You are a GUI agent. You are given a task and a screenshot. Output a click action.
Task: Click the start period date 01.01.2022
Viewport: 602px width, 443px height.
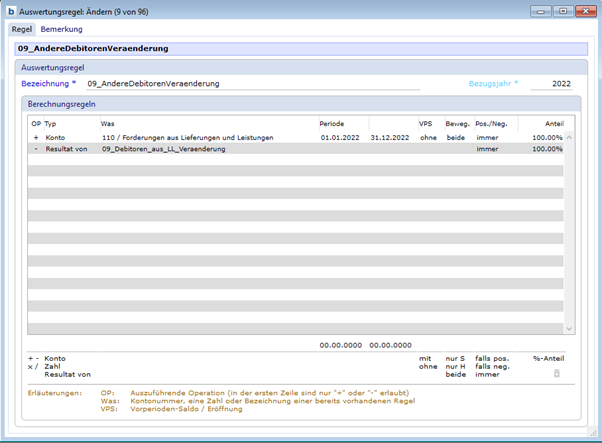[x=341, y=137]
